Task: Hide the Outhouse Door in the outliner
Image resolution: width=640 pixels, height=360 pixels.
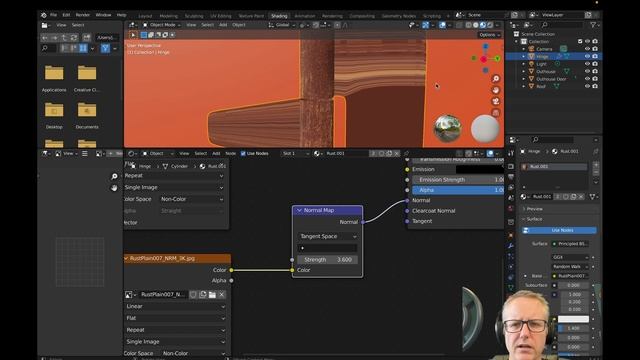Action: click(587, 79)
